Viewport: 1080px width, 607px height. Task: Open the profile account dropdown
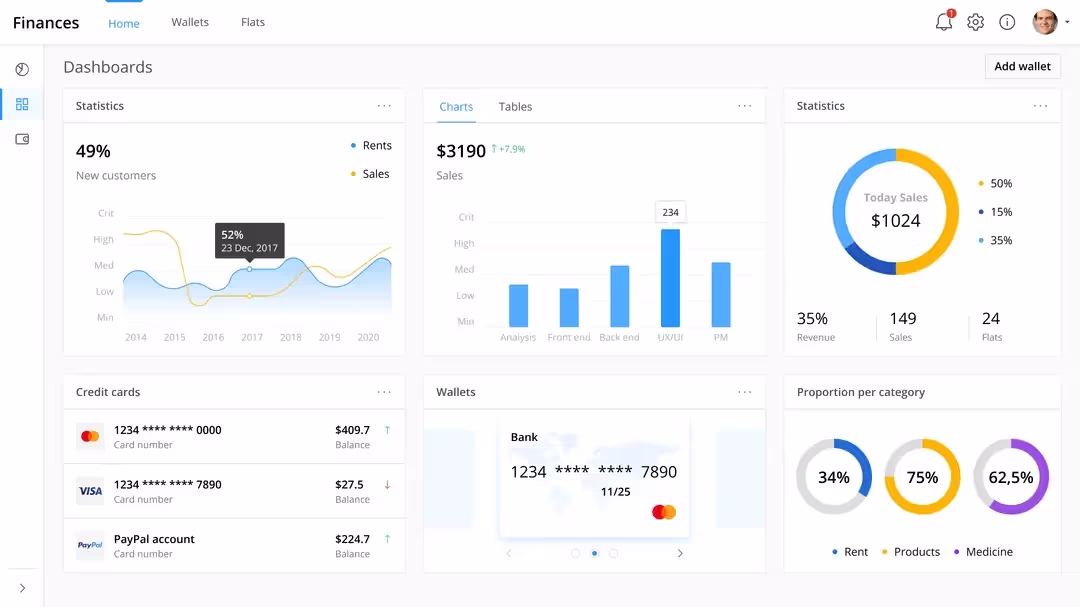[x=1048, y=21]
